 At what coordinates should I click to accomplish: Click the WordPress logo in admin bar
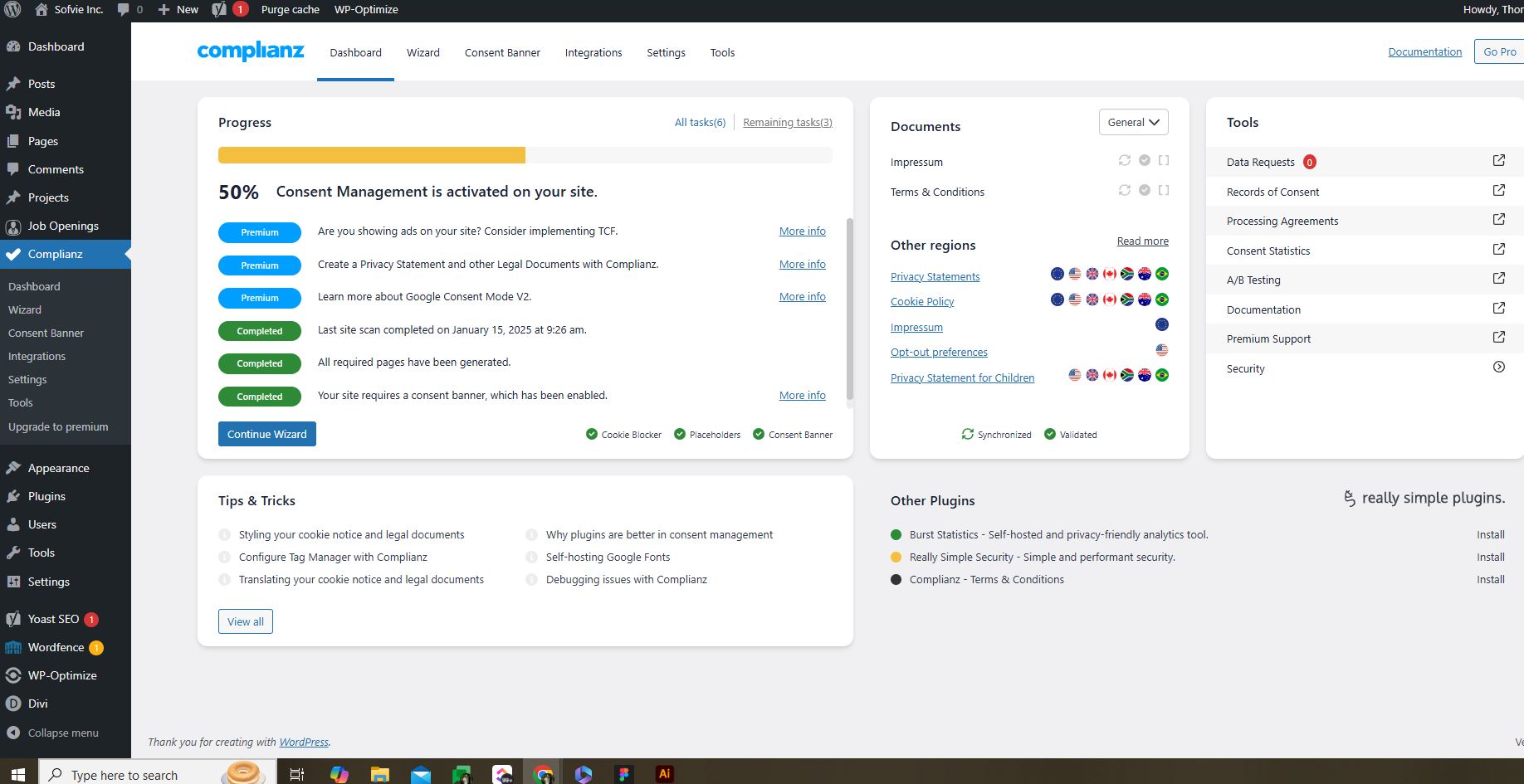pos(12,10)
